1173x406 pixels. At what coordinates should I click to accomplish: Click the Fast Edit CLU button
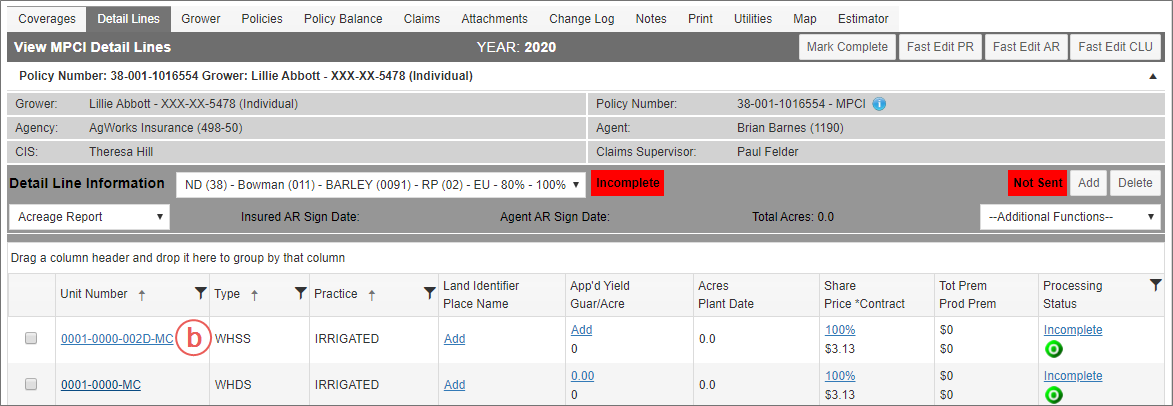[x=1115, y=47]
